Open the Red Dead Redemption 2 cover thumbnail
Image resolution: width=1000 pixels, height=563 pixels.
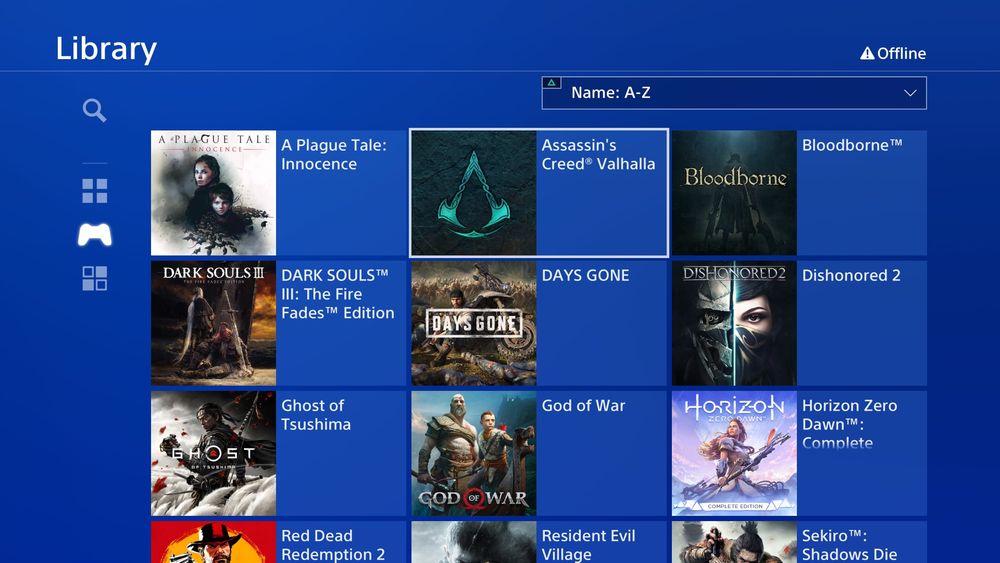(x=214, y=542)
